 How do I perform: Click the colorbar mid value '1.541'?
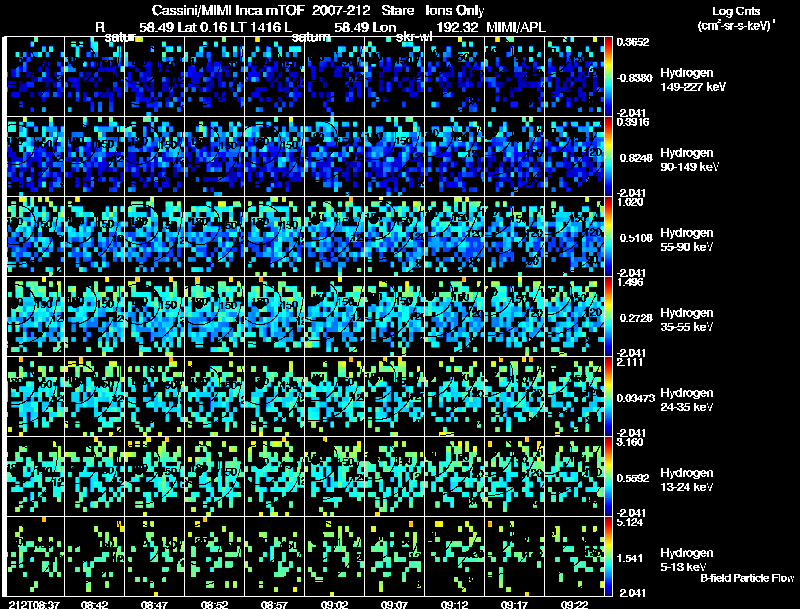(630, 558)
